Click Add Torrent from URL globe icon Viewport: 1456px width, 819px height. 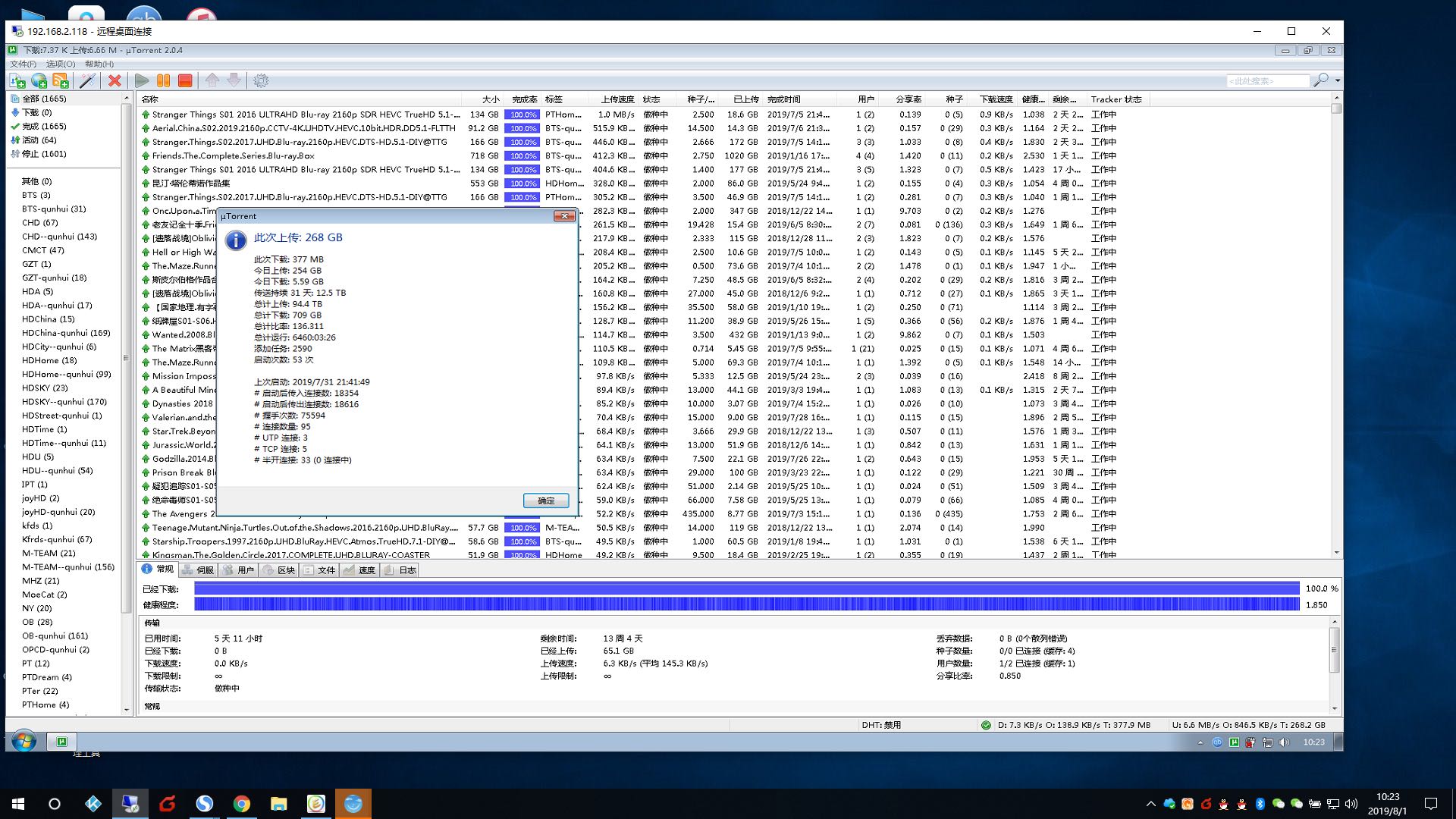[x=39, y=80]
